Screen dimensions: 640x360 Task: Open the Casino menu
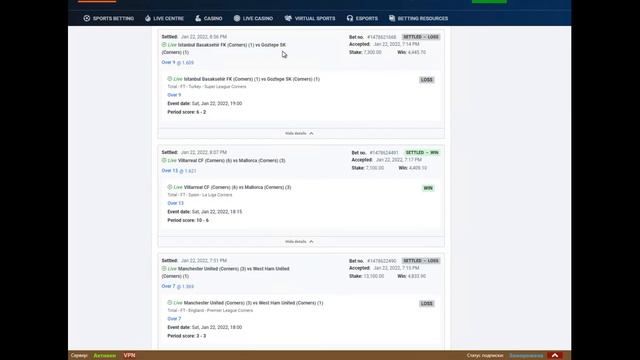click(x=209, y=18)
